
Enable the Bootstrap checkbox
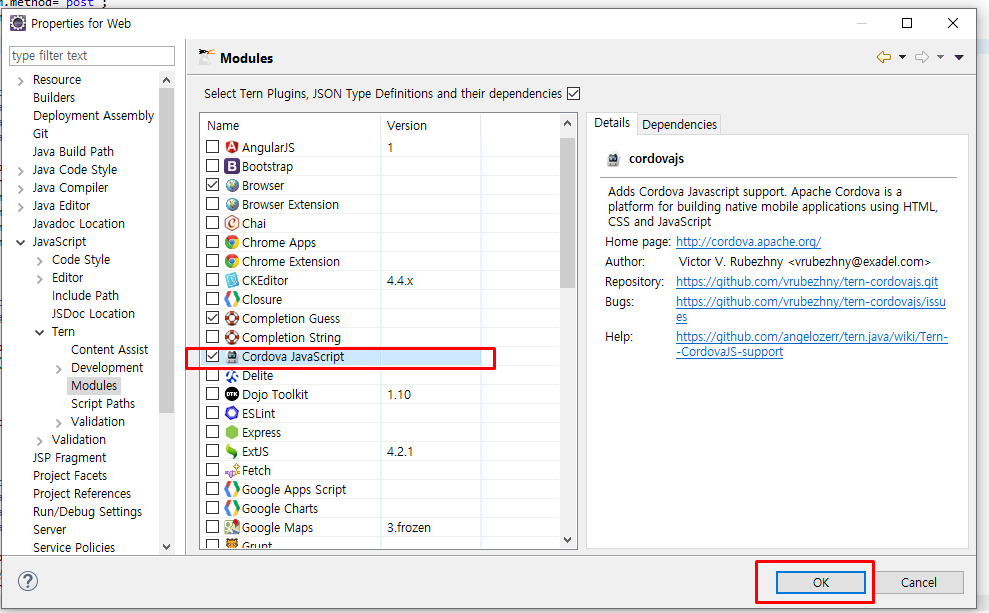coord(213,165)
